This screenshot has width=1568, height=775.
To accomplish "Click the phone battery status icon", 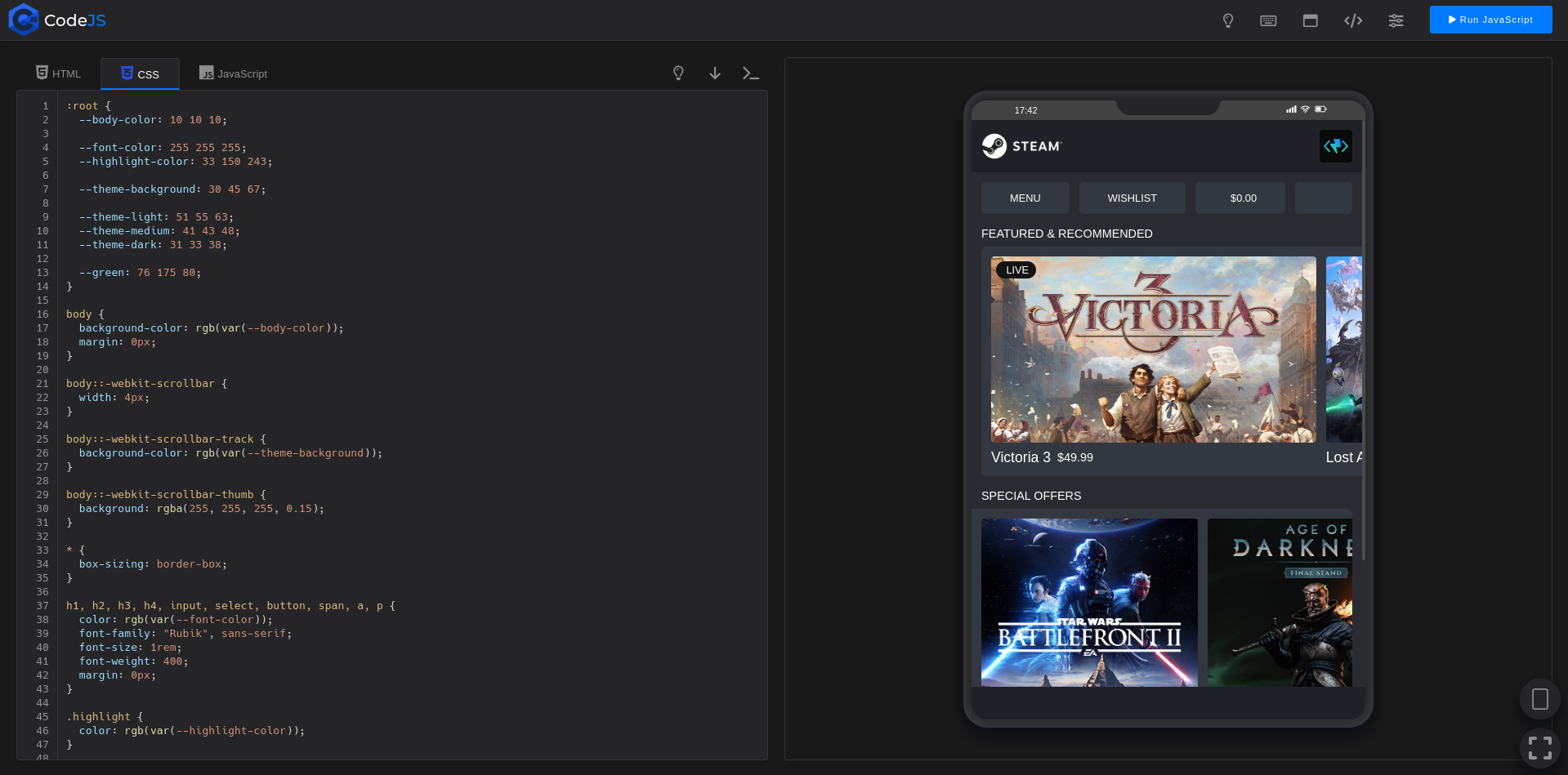I will pyautogui.click(x=1320, y=109).
